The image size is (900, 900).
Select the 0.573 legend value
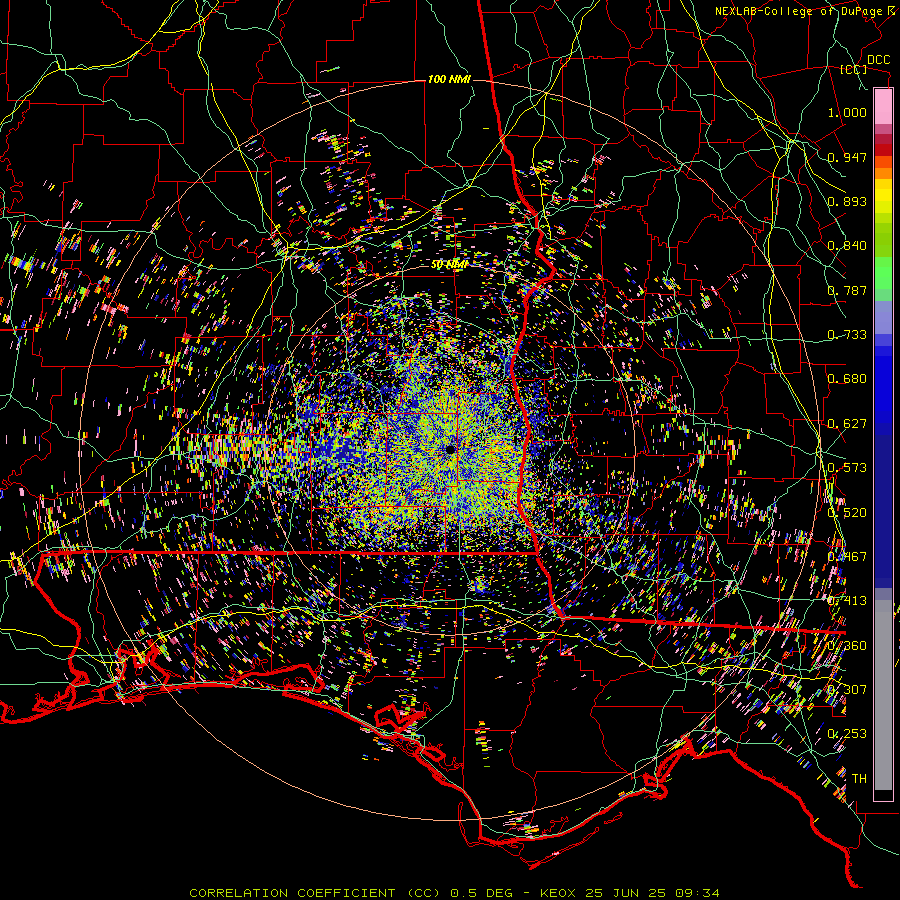coord(847,468)
